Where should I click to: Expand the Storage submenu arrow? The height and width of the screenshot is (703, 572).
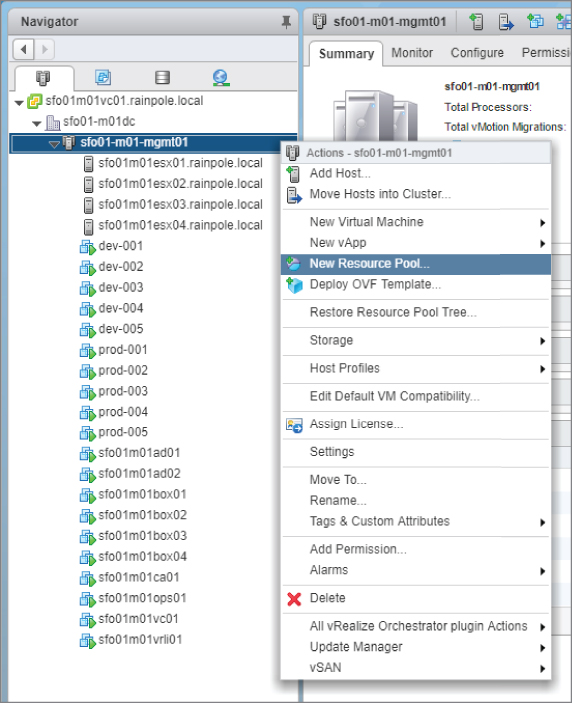click(542, 341)
